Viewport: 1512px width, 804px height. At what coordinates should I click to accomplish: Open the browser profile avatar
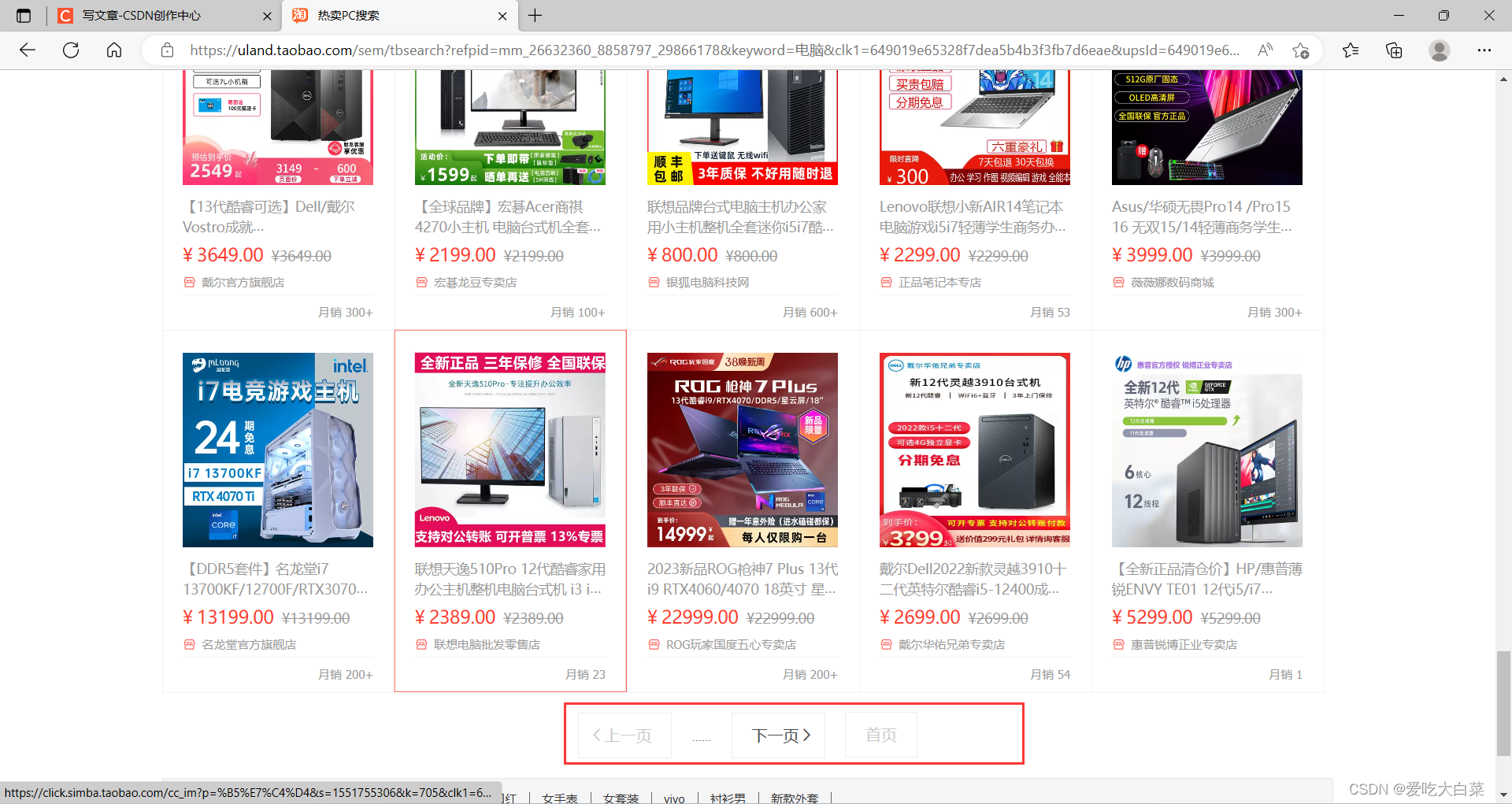1440,50
